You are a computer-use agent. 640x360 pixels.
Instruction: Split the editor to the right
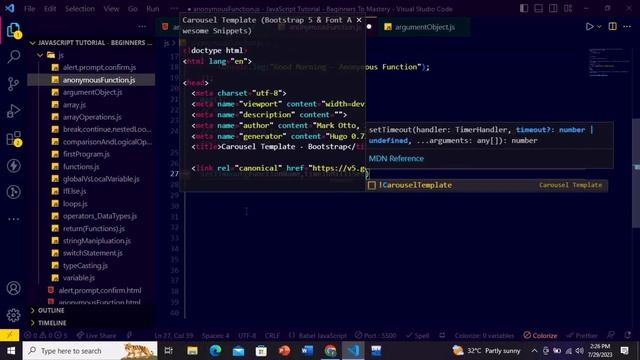pos(613,27)
